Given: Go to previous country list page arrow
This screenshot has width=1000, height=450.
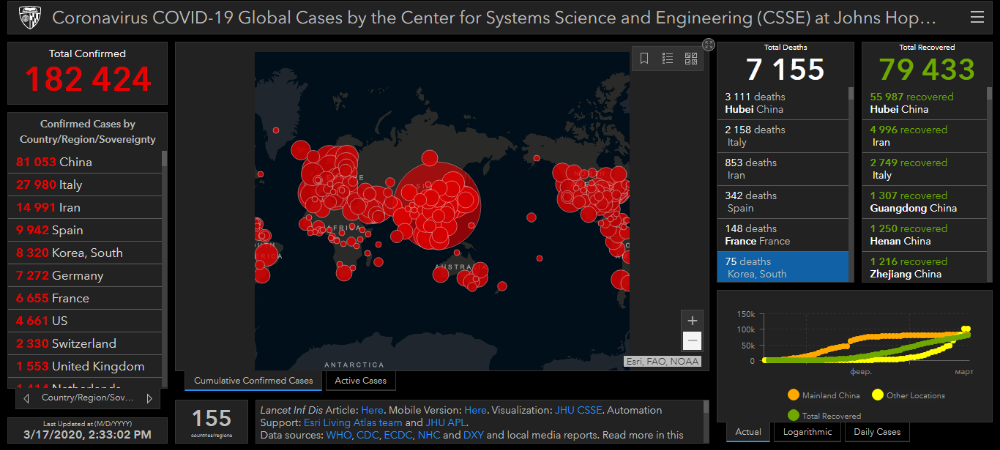Looking at the screenshot, I should [x=26, y=398].
